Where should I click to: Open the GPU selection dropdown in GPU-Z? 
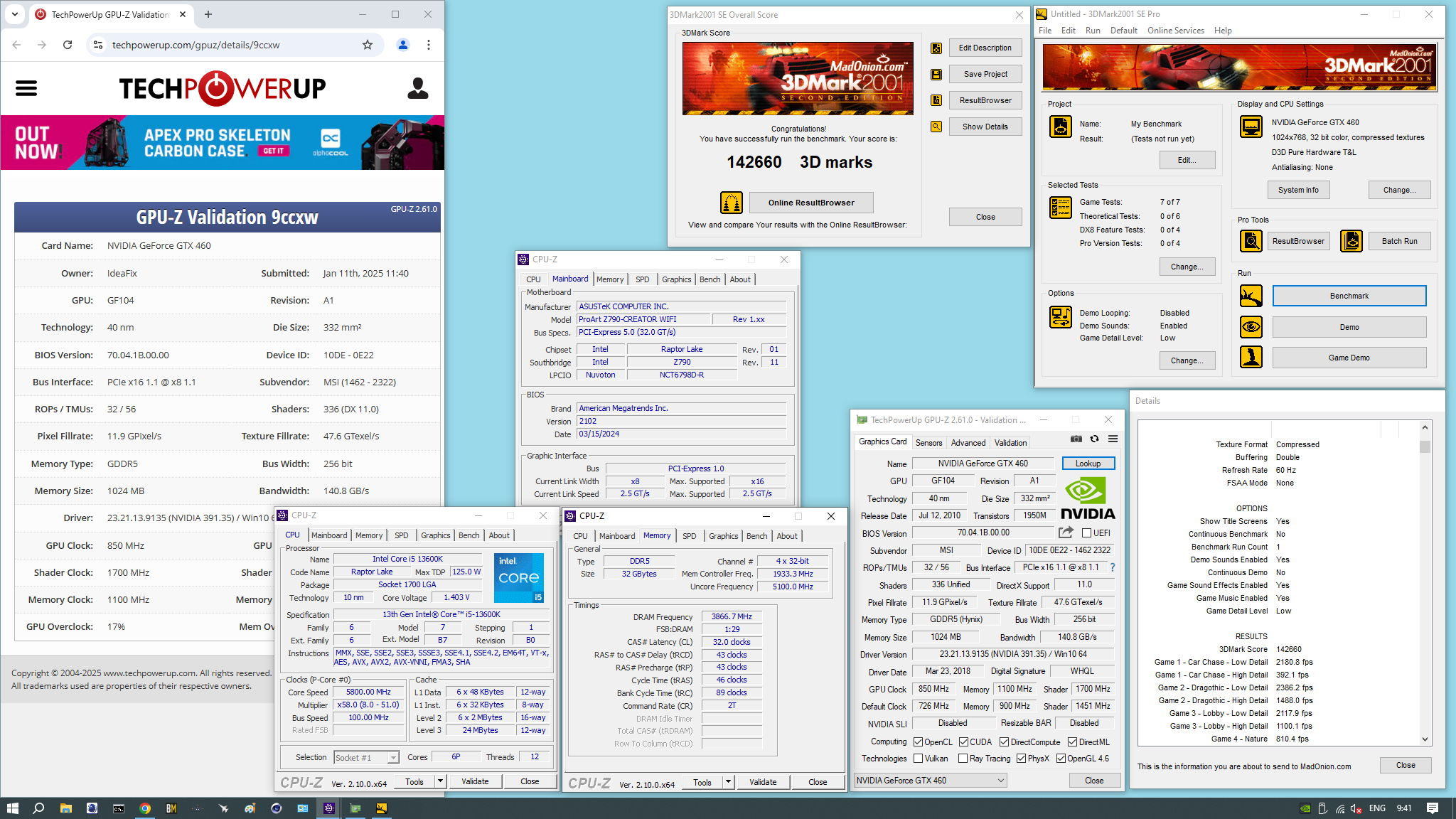[x=930, y=780]
